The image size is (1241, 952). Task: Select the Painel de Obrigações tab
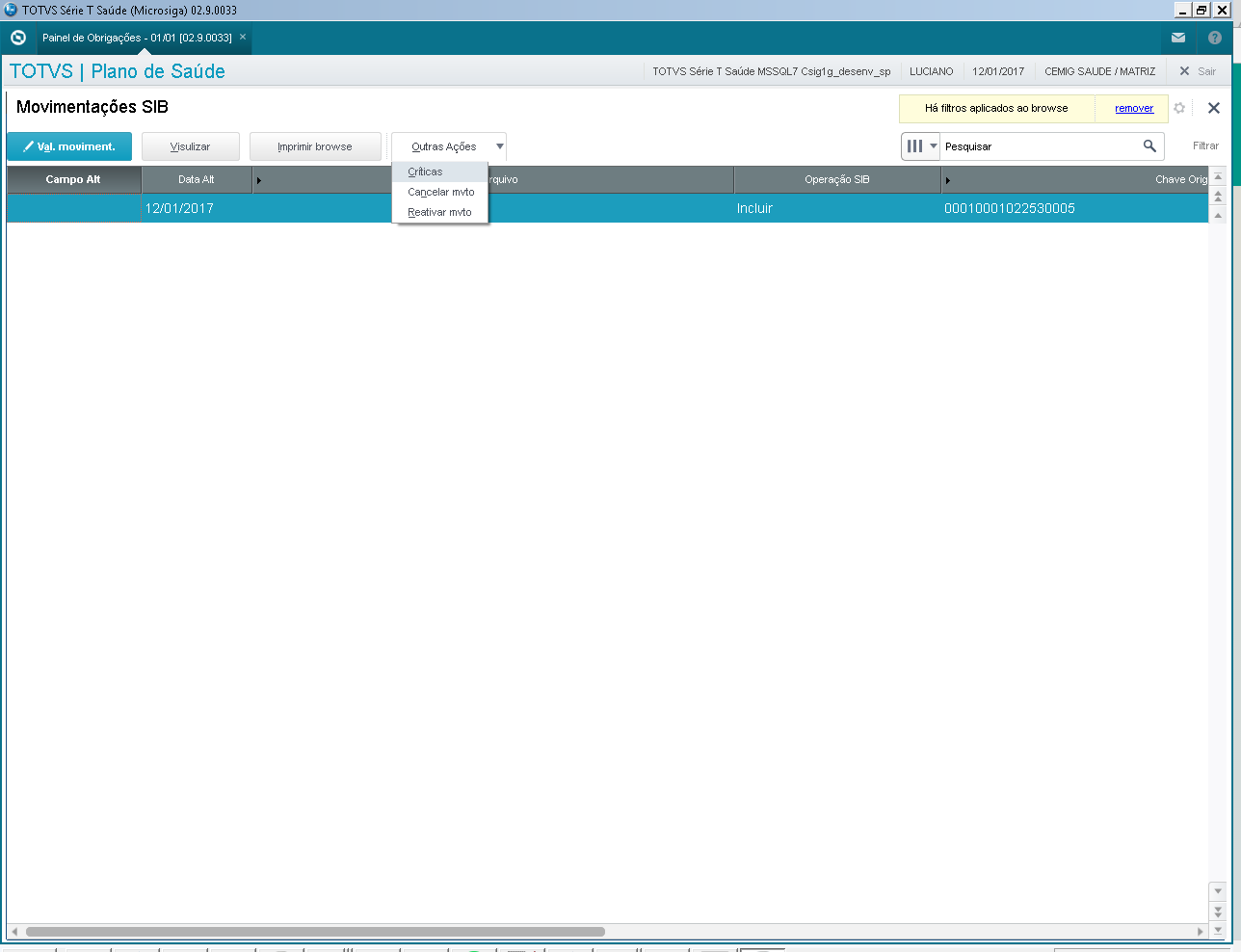pos(137,38)
